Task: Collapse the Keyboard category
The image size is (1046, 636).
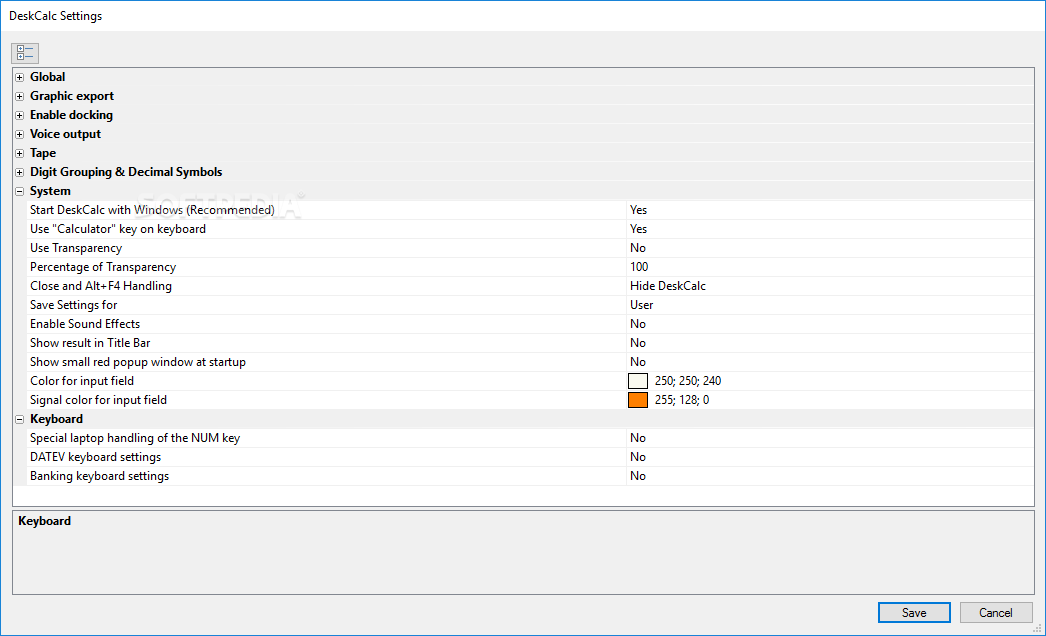Action: (x=20, y=420)
